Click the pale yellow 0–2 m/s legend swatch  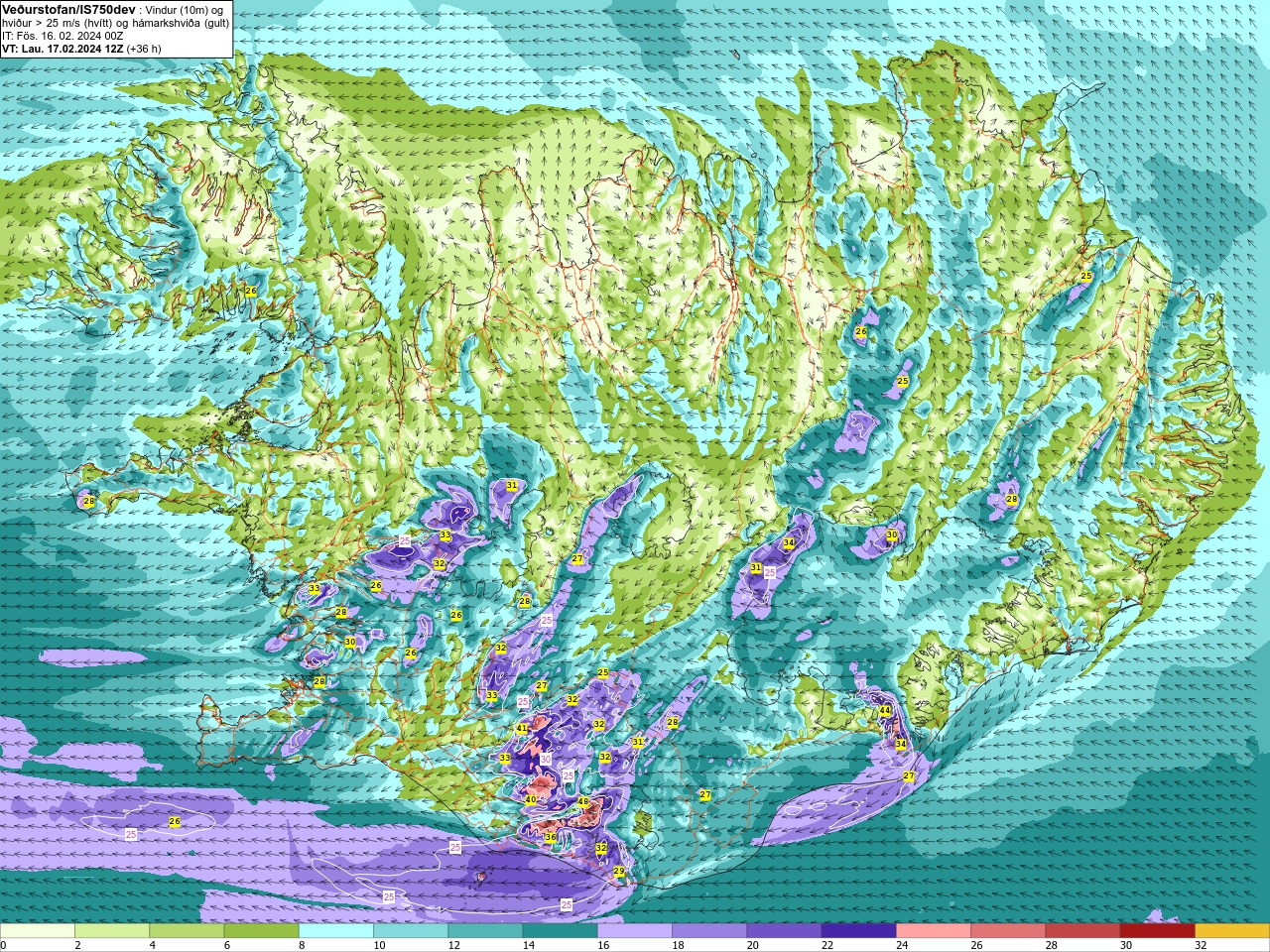tap(38, 931)
